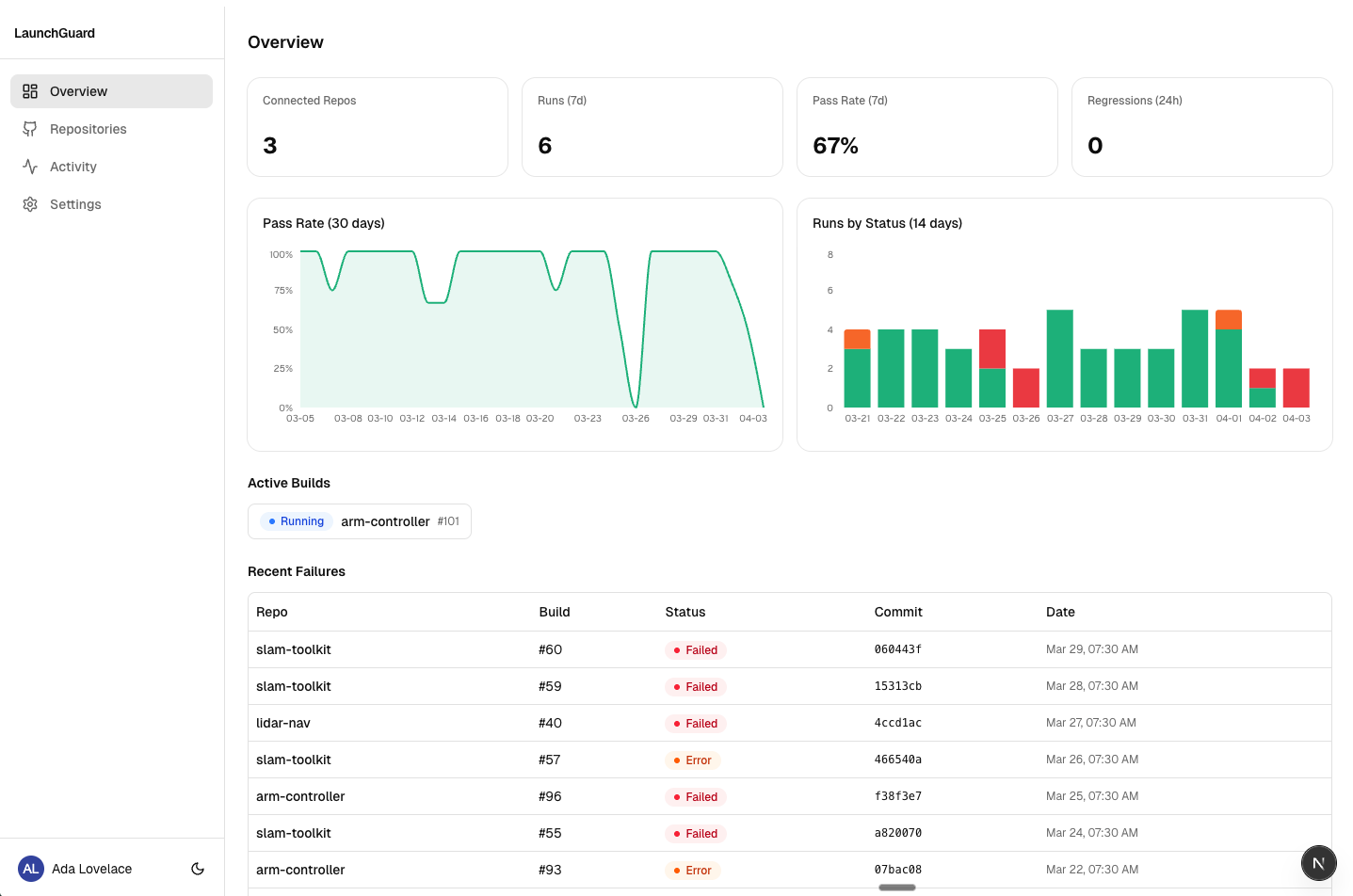This screenshot has height=896, width=1353.
Task: Click the Overview grid icon in sidebar
Action: tap(30, 91)
